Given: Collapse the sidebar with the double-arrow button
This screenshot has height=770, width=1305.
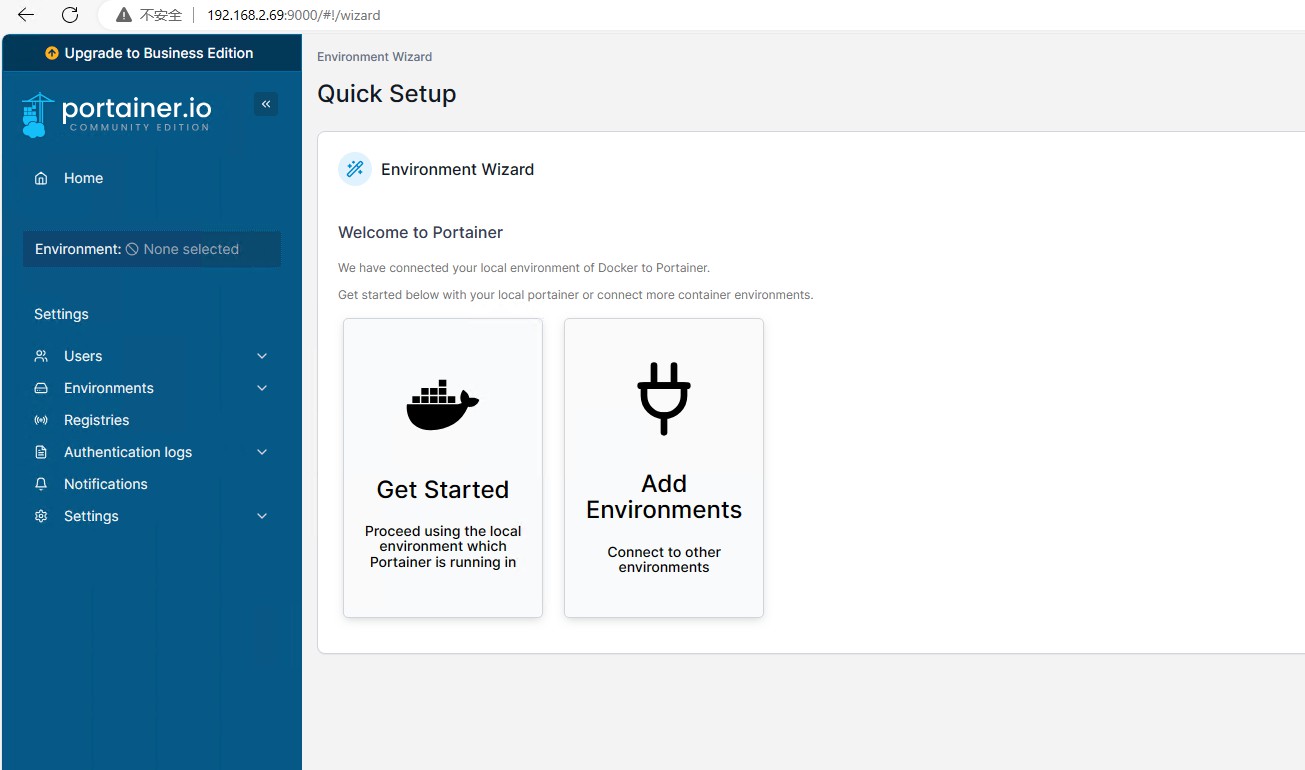Looking at the screenshot, I should (x=265, y=103).
